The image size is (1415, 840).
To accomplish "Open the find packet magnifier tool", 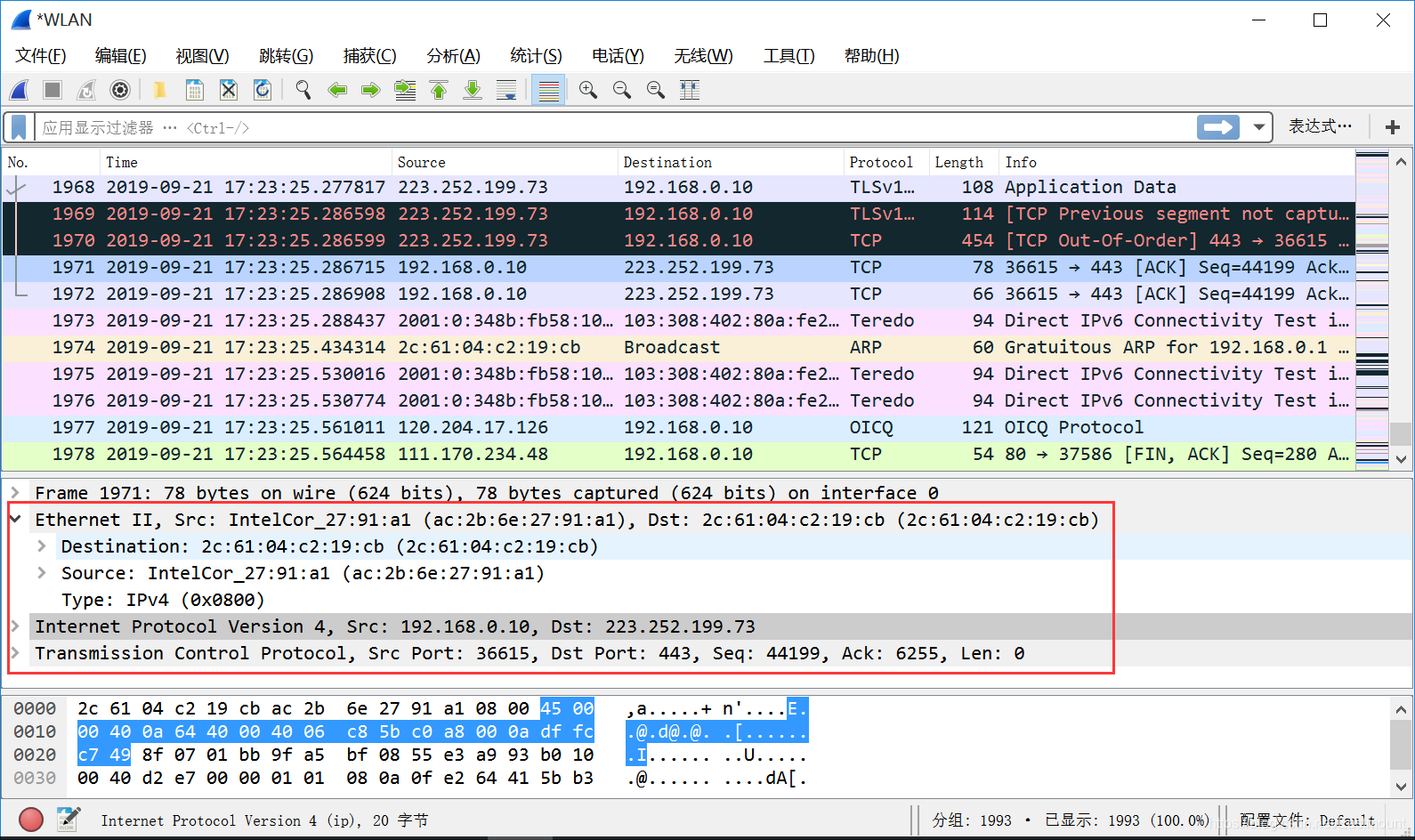I will (x=303, y=90).
